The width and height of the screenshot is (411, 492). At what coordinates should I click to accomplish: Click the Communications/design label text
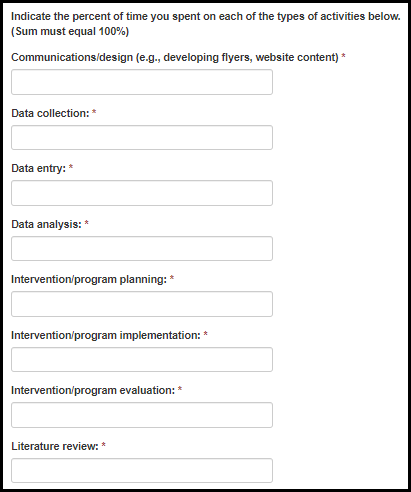pyautogui.click(x=175, y=57)
